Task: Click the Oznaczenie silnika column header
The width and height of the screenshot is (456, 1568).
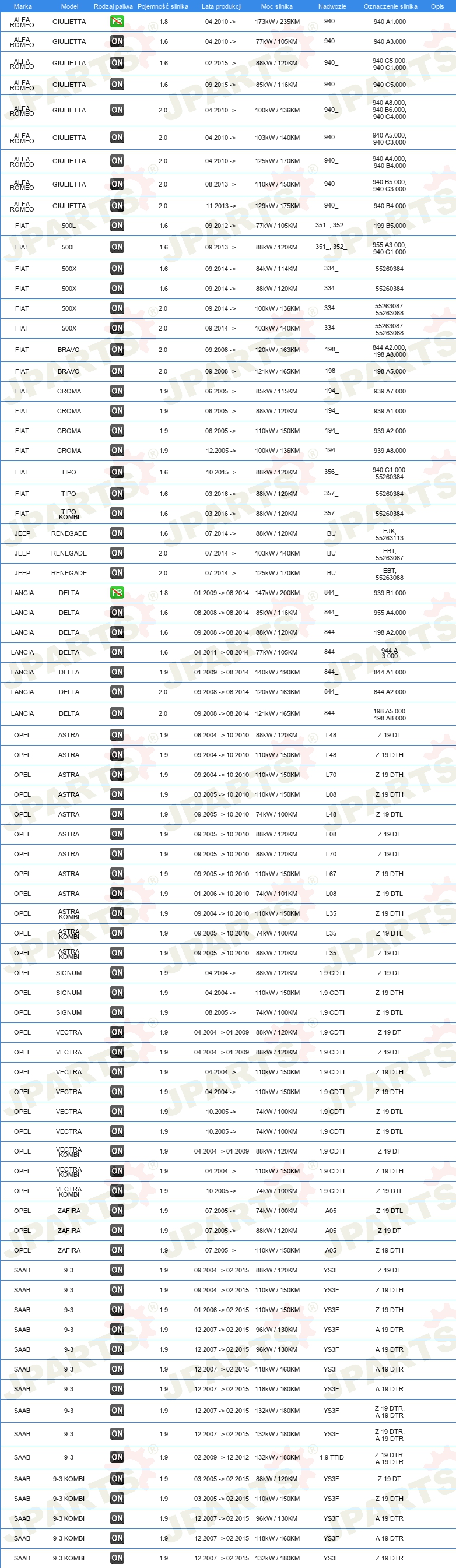Action: coord(390,6)
